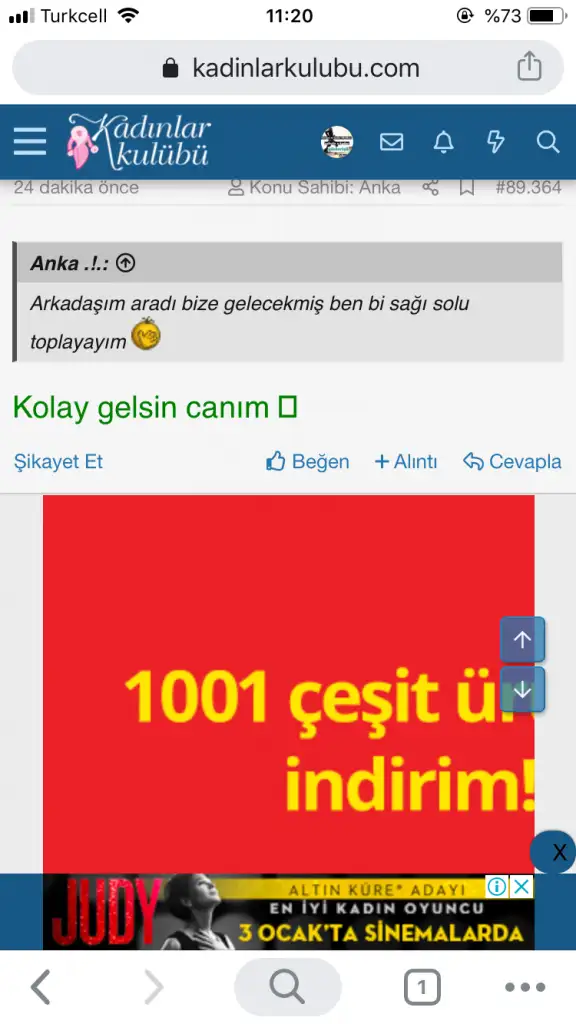Image resolution: width=576 pixels, height=1024 pixels.
Task: Tap the page jump down arrow button
Action: 522,689
